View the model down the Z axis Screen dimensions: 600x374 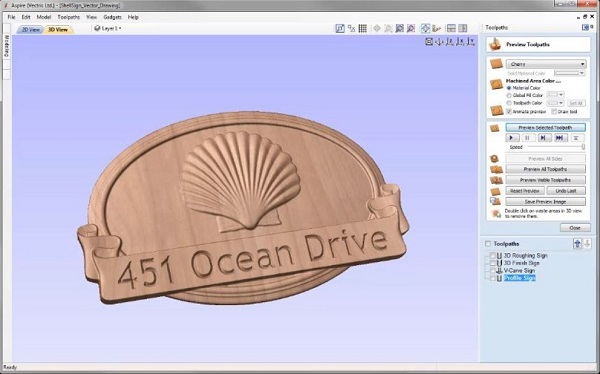[x=450, y=41]
